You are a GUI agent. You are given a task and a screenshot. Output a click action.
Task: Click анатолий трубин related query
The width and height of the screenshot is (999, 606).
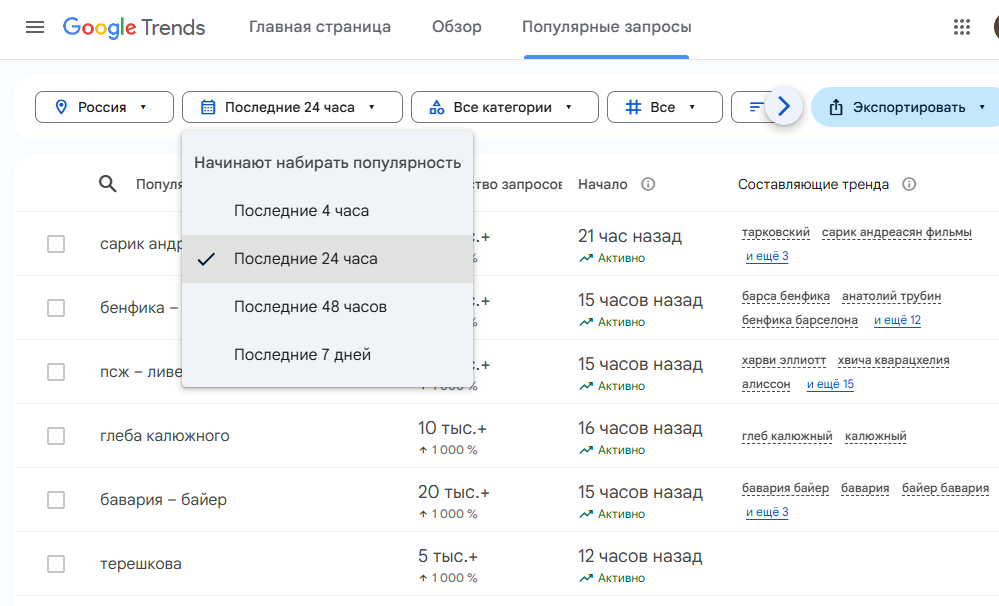891,296
